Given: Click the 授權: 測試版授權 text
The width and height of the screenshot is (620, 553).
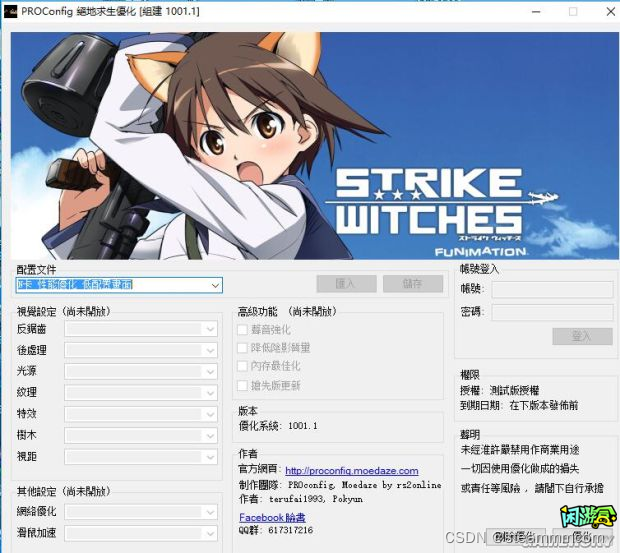Looking at the screenshot, I should click(x=499, y=391).
